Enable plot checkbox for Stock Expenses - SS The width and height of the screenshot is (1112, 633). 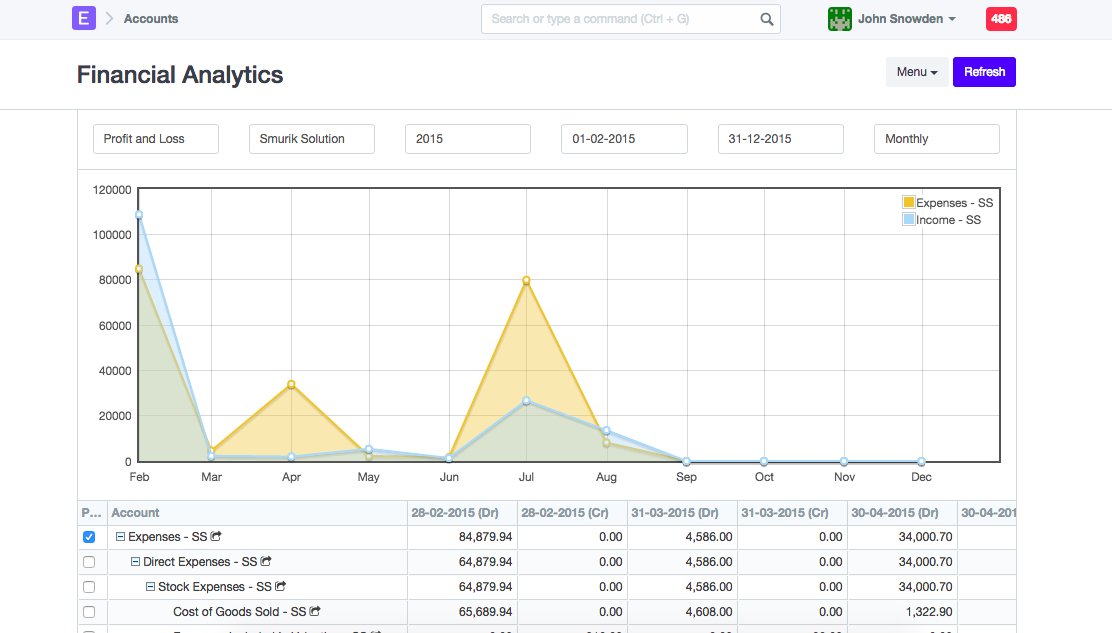coord(89,587)
